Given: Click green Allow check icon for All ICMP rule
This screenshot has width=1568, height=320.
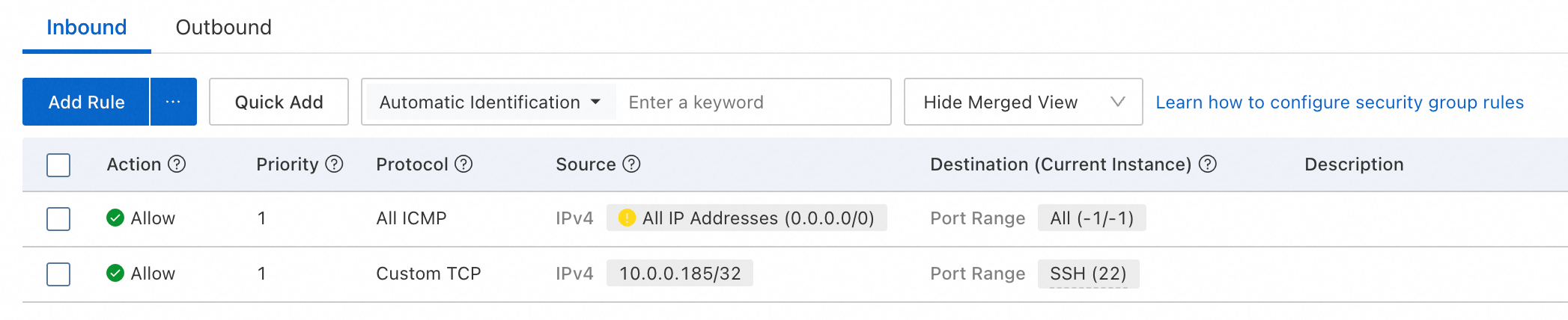Looking at the screenshot, I should [115, 218].
